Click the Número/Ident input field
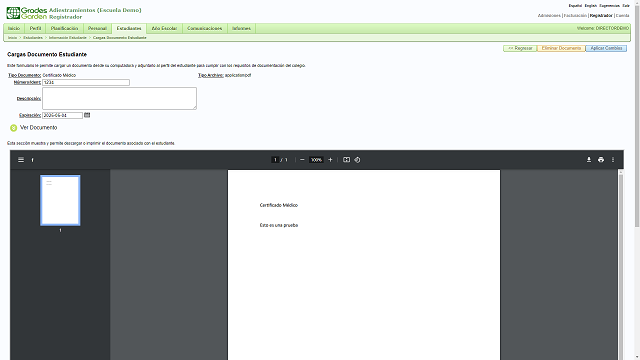Image resolution: width=640 pixels, height=360 pixels. pyautogui.click(x=86, y=82)
